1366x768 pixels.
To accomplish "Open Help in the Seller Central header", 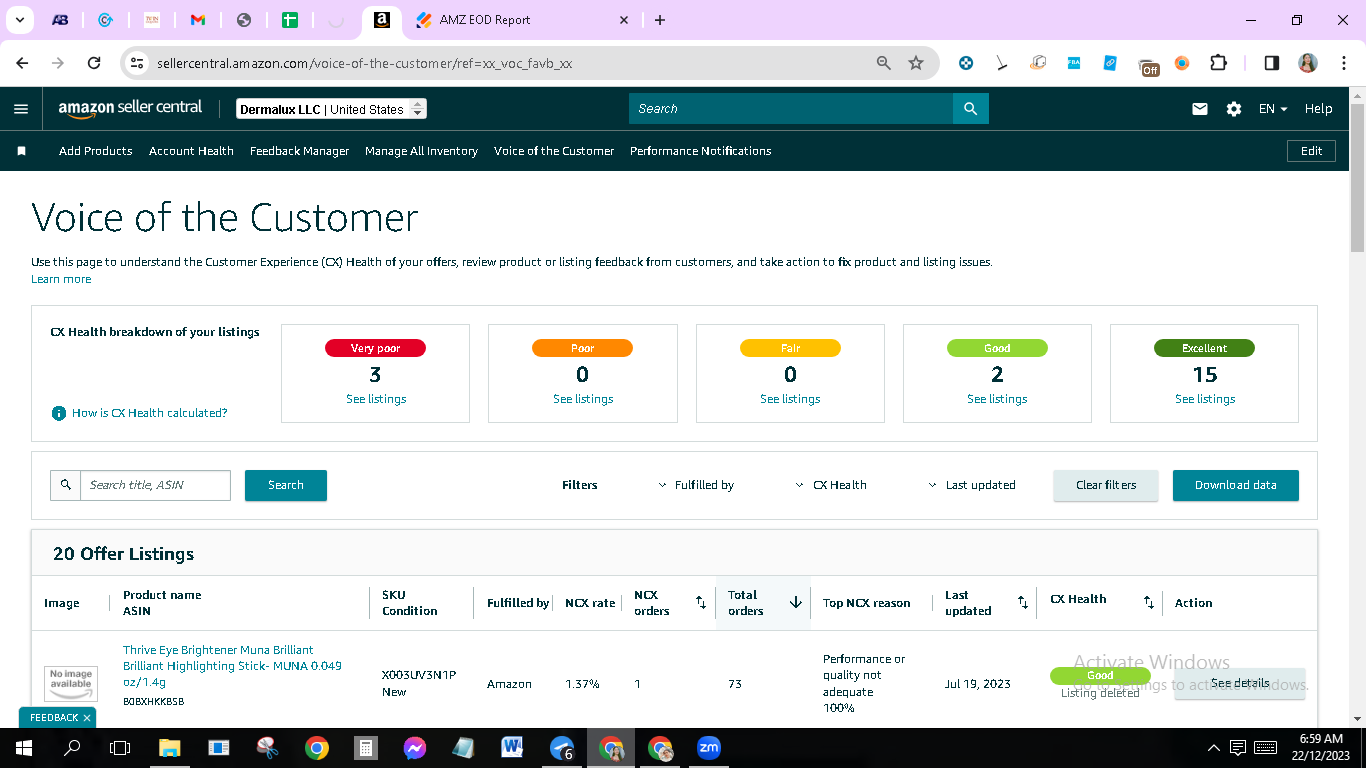I will (1318, 109).
